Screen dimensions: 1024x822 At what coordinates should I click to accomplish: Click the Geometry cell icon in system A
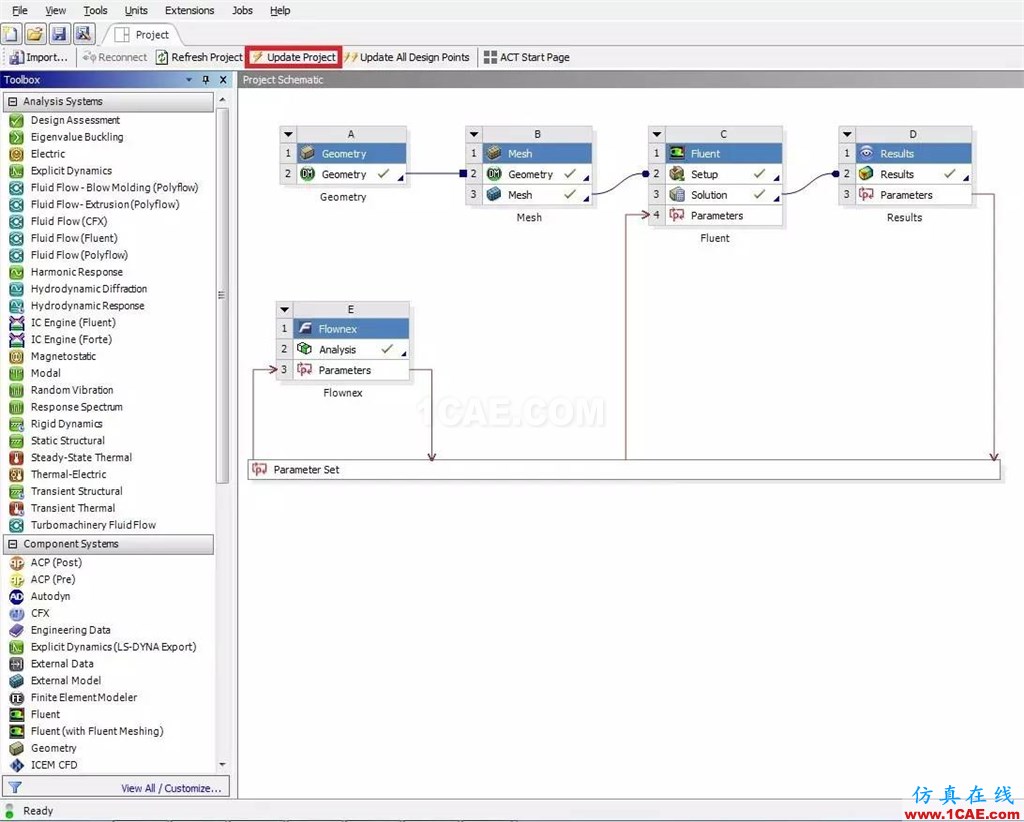point(308,174)
